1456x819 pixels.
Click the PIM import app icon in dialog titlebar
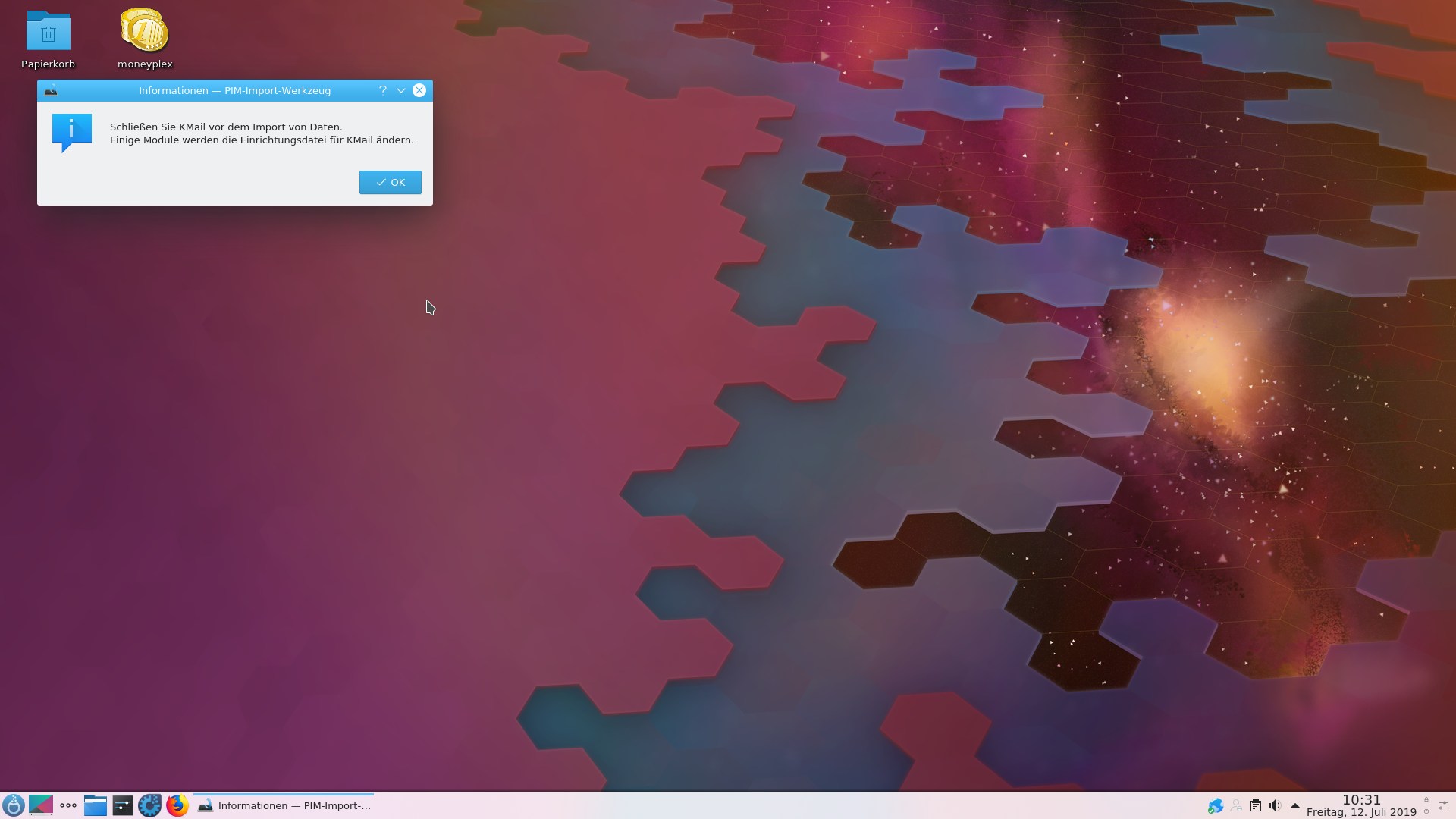pyautogui.click(x=51, y=91)
